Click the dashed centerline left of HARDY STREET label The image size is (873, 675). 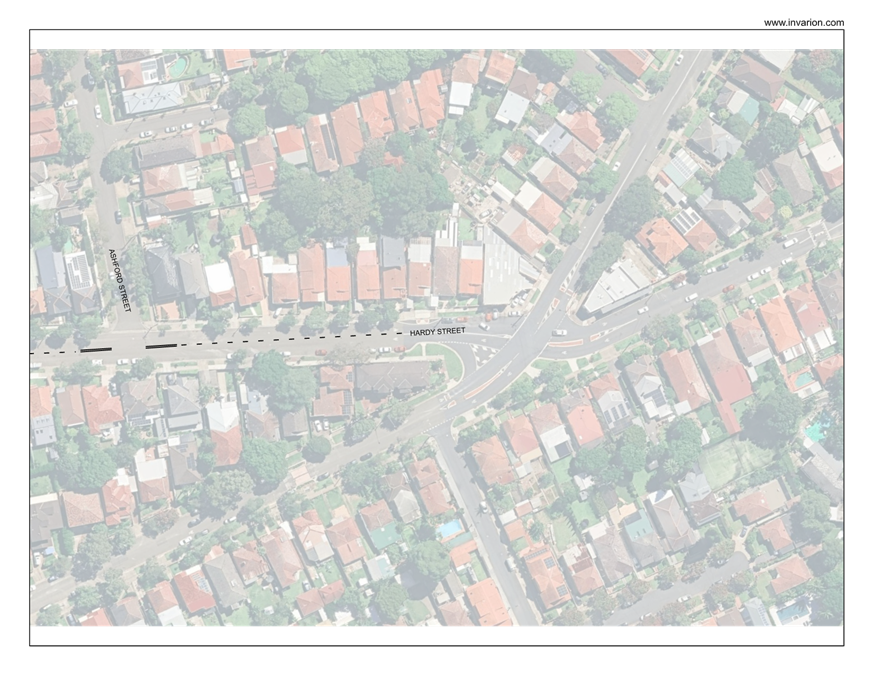[300, 339]
